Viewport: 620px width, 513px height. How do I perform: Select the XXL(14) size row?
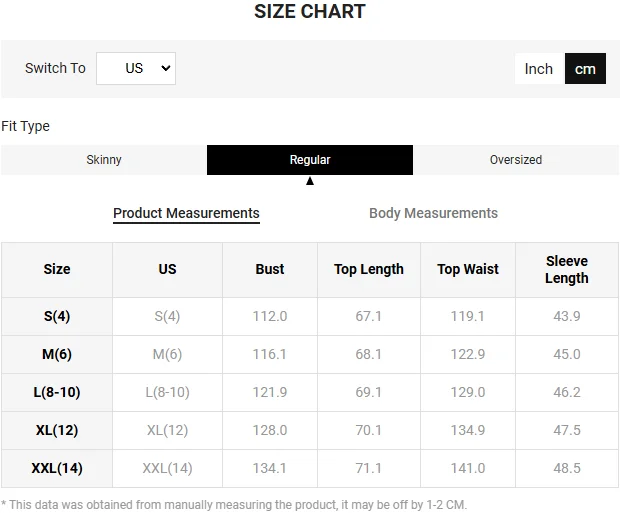(57, 468)
